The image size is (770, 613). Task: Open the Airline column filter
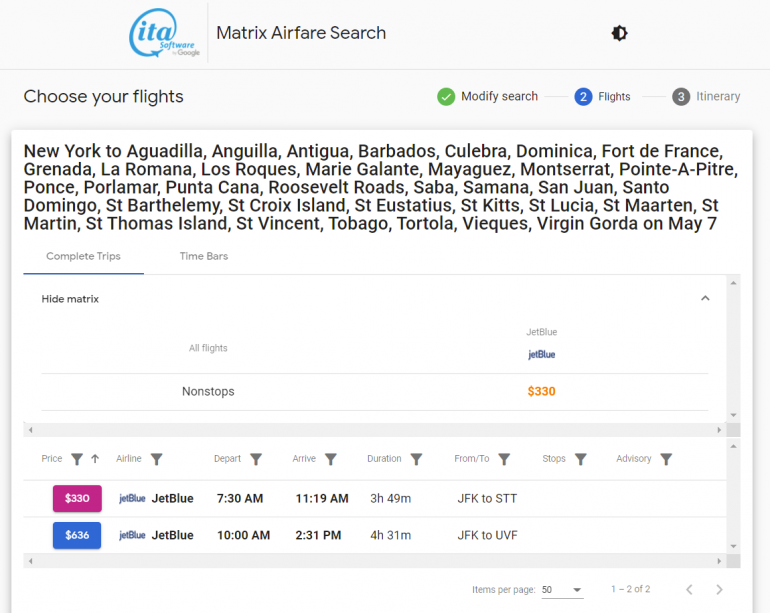click(156, 459)
